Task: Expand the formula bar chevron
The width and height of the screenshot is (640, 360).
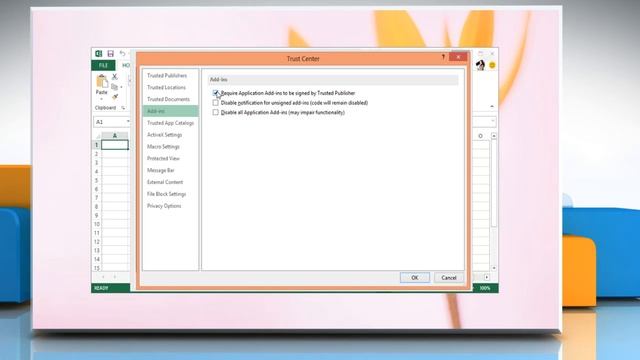Action: pos(493,121)
